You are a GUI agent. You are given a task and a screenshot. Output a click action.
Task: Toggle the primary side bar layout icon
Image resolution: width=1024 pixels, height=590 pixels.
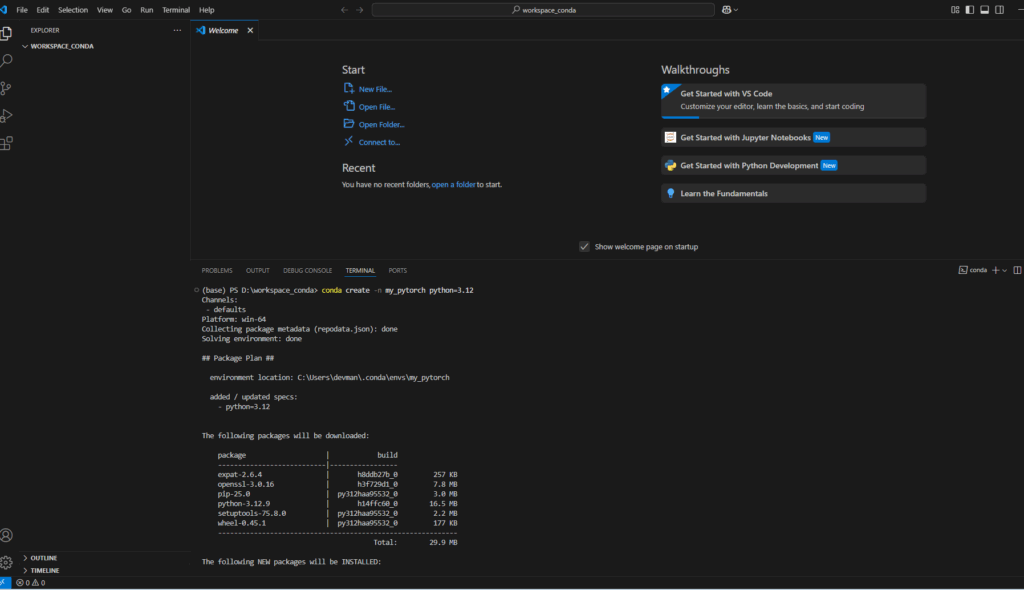pos(970,10)
